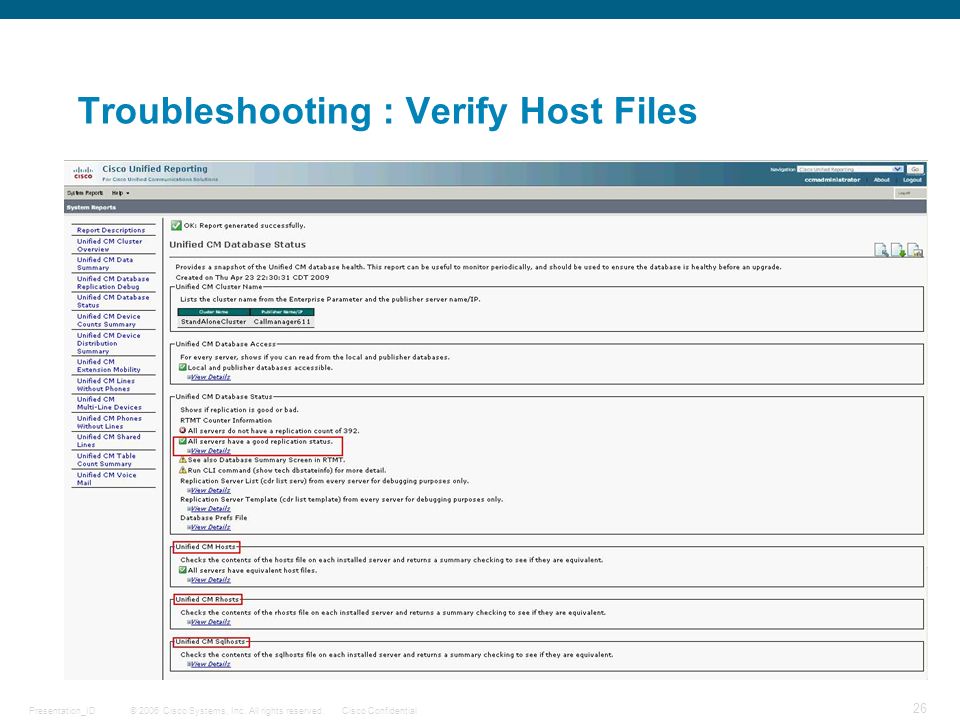
Task: Open Unified CM Lines Without Phones report
Action: coord(105,384)
